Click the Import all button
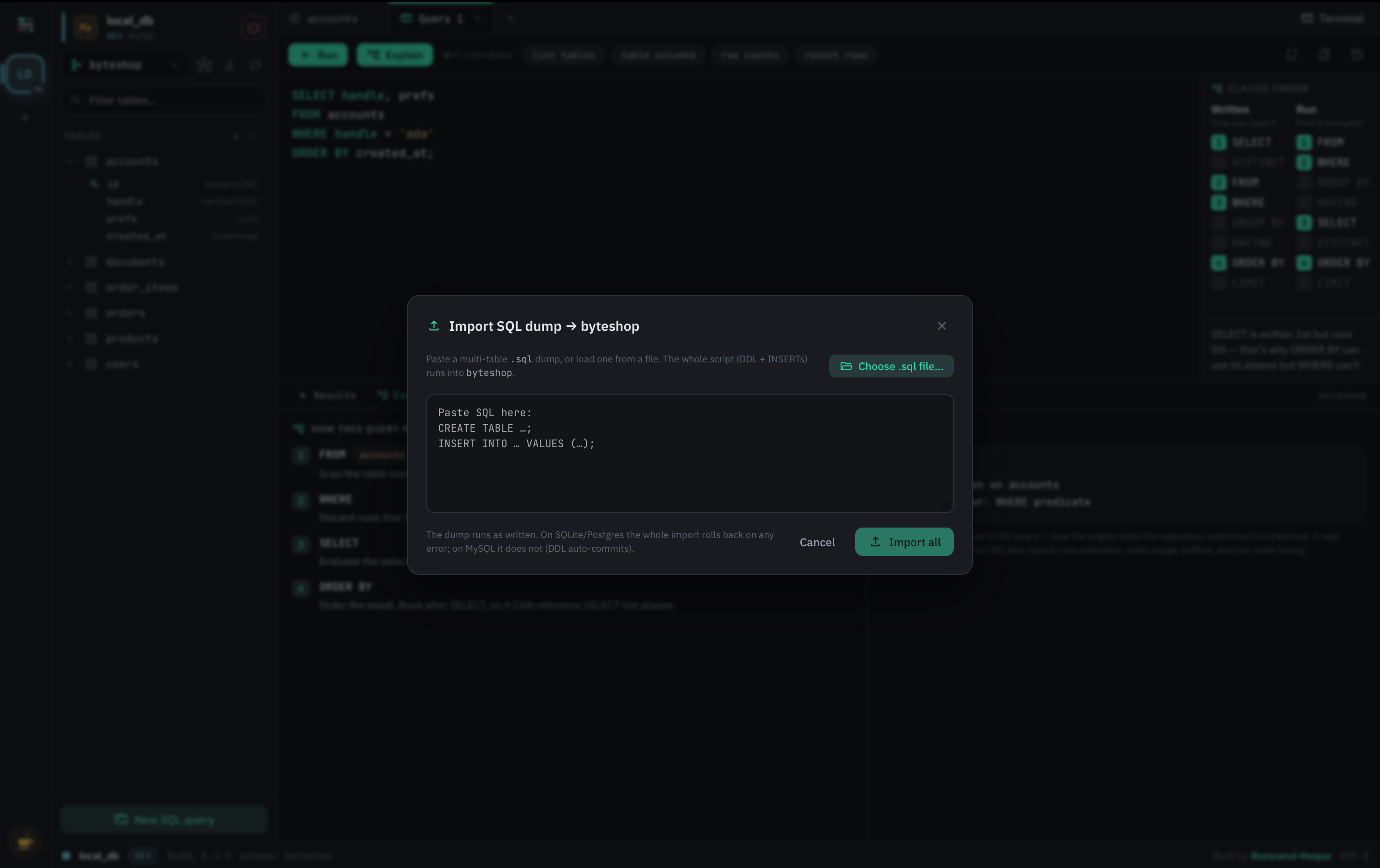1380x868 pixels. [904, 542]
